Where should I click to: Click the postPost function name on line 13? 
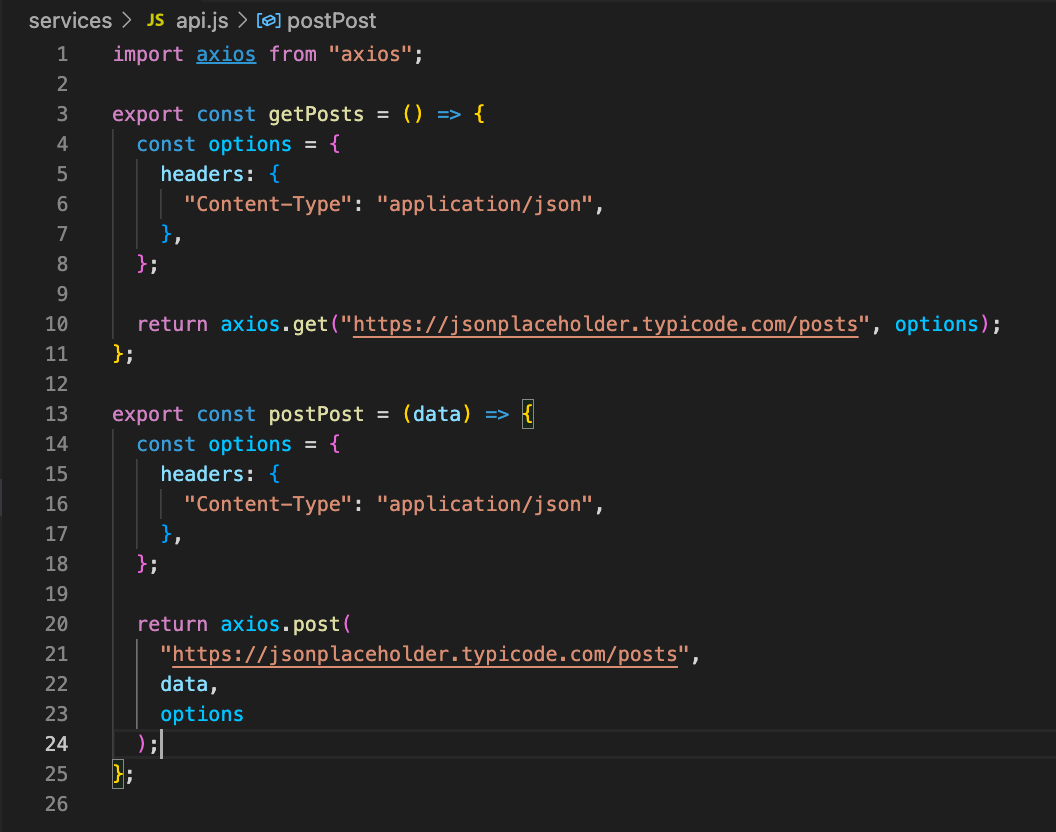315,414
